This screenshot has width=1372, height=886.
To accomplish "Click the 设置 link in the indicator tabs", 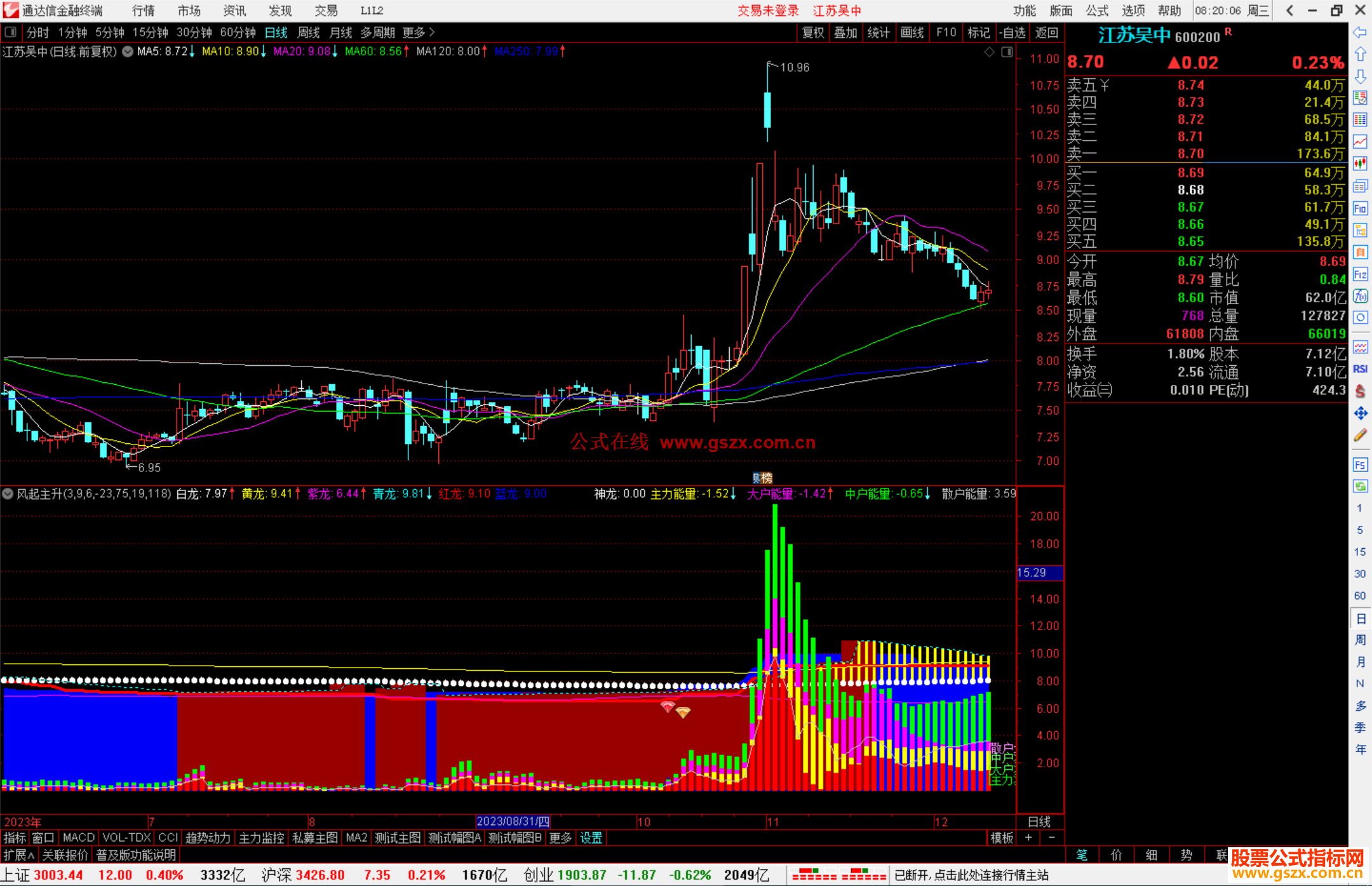I will (591, 838).
